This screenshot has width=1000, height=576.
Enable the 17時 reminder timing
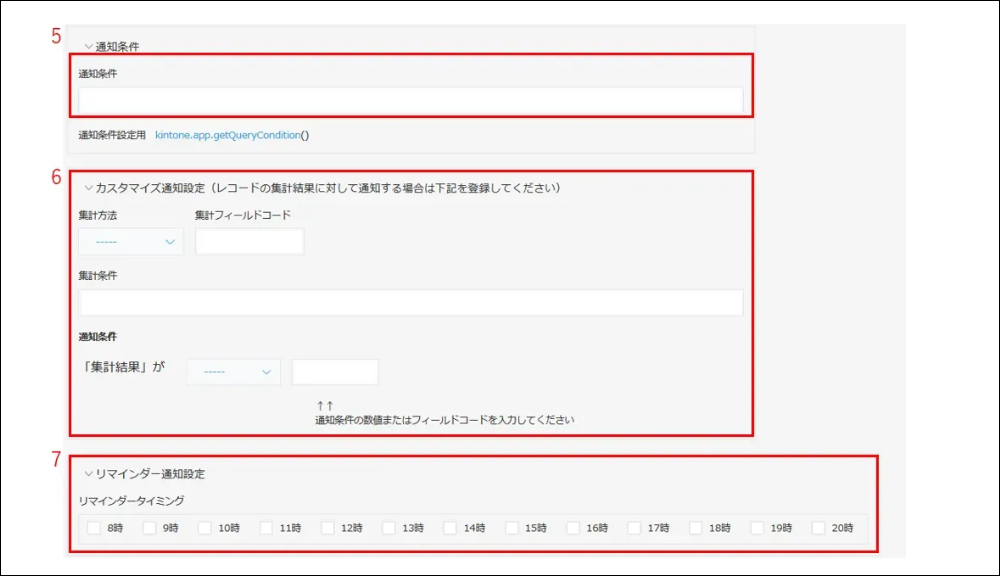635,528
